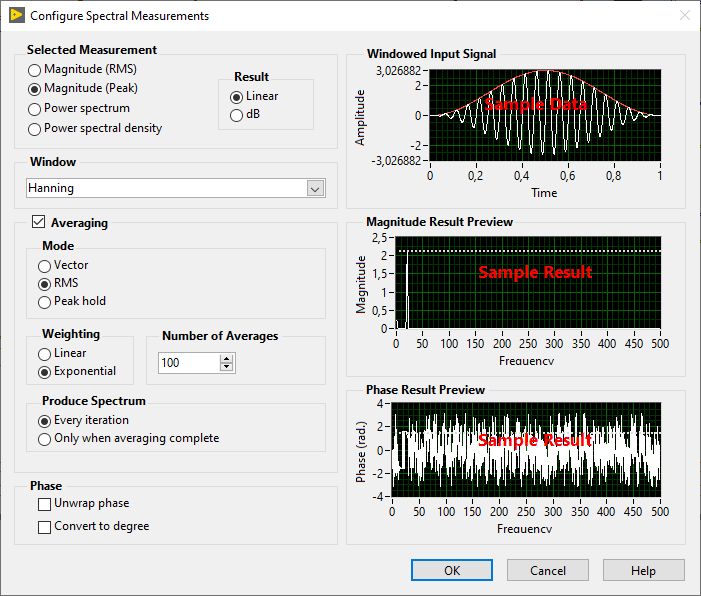This screenshot has height=596, width=701.
Task: Open the Hanning window dropdown arrow
Action: [315, 188]
